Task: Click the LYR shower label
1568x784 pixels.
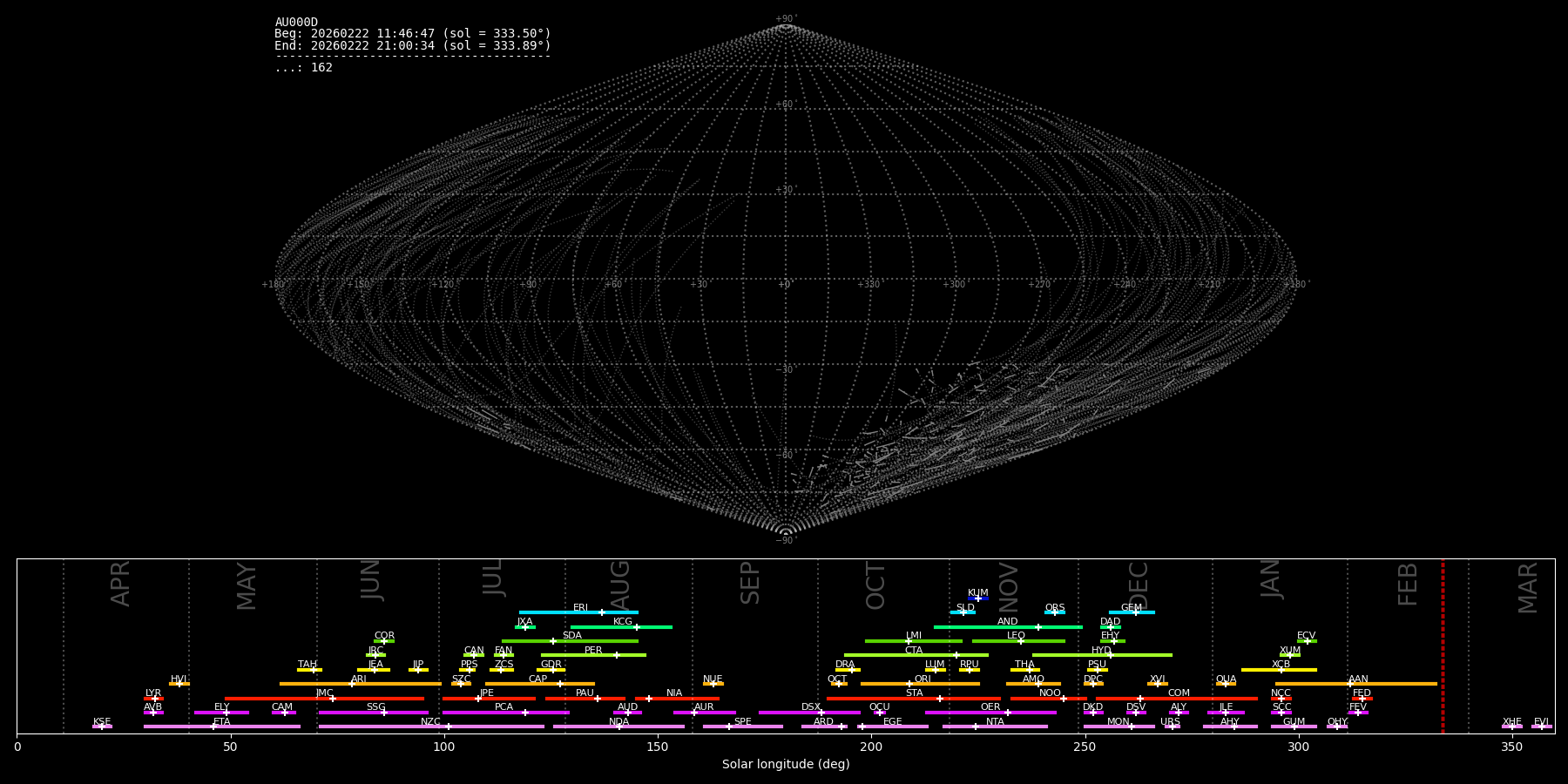Action: (x=153, y=693)
